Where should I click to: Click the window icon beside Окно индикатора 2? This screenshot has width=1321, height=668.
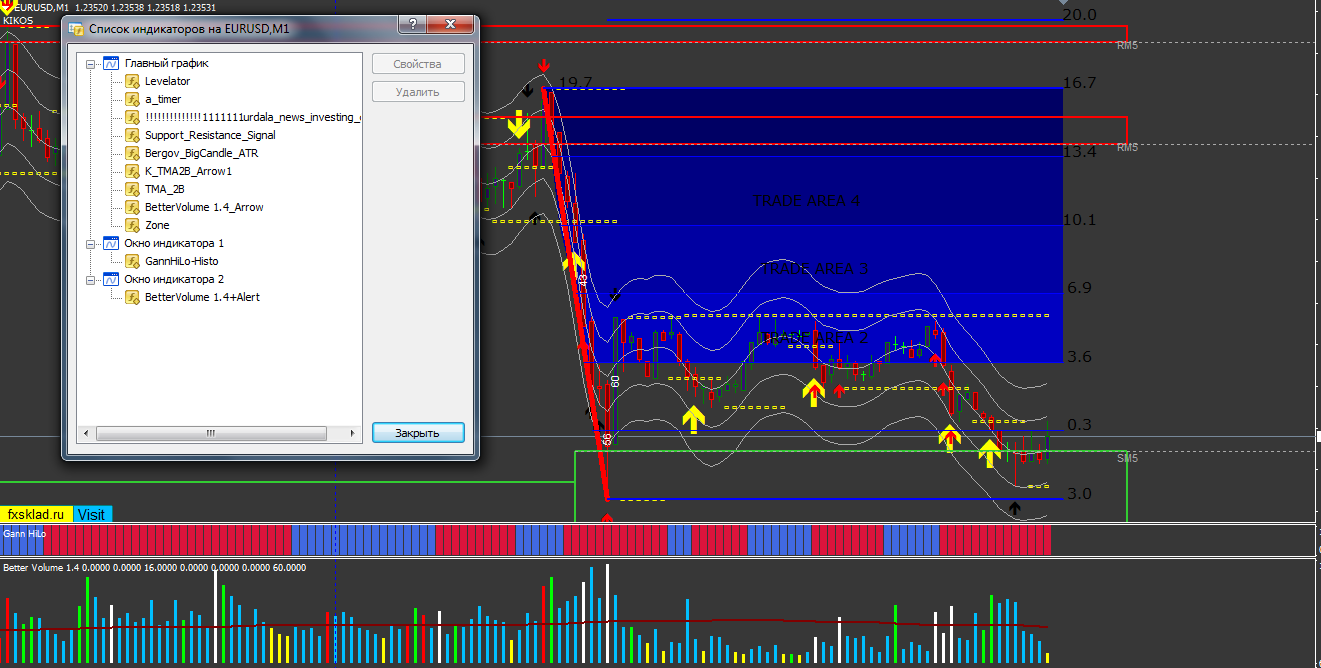111,279
